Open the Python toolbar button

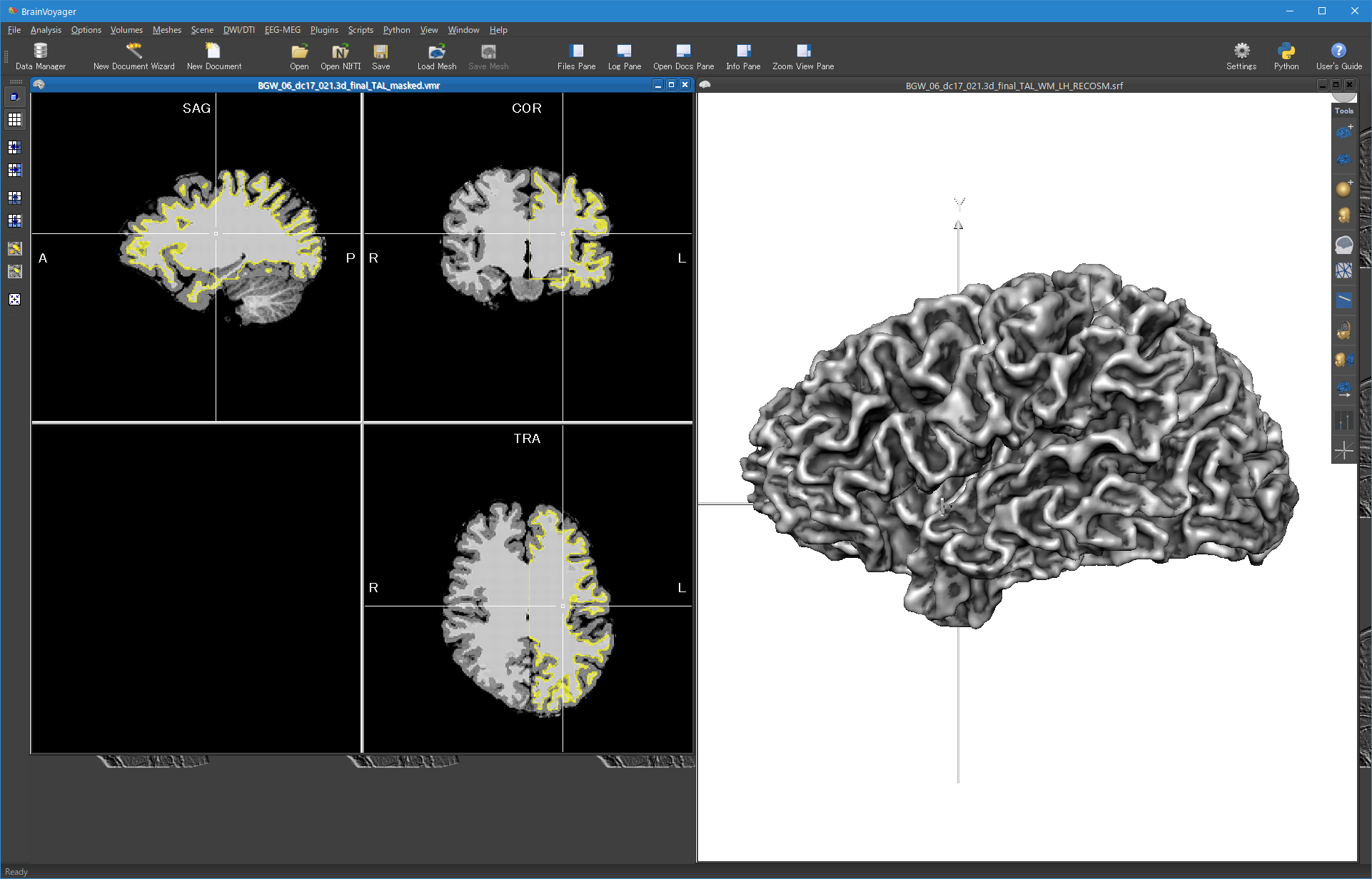(x=1286, y=56)
